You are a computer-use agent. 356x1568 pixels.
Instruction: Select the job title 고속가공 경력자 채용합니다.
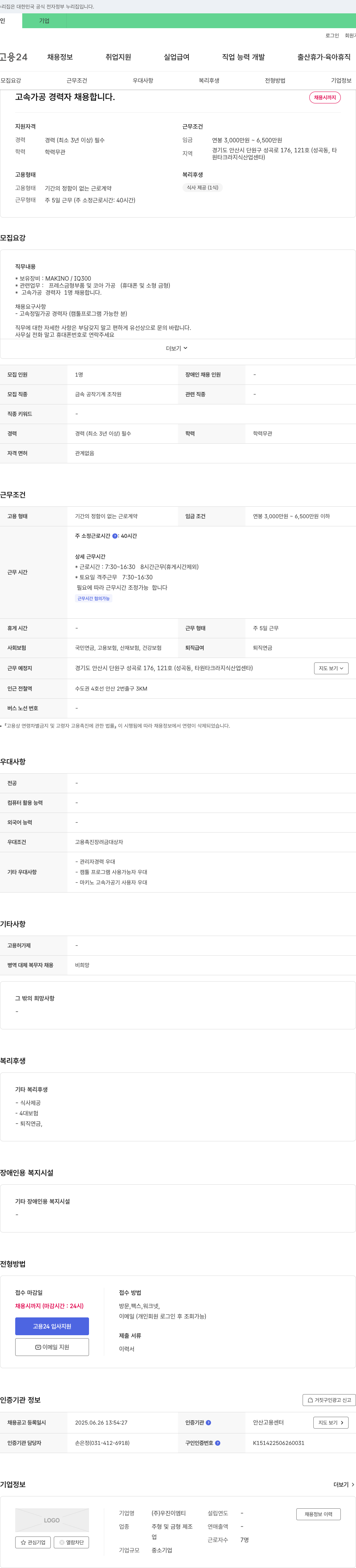(x=65, y=97)
